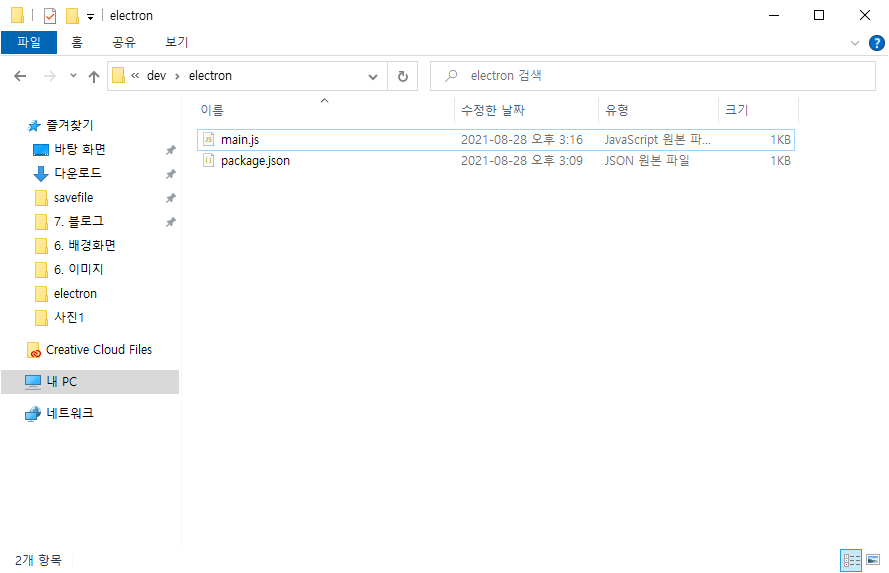The height and width of the screenshot is (573, 889).
Task: Click the electron 검색 search field
Action: tap(653, 76)
